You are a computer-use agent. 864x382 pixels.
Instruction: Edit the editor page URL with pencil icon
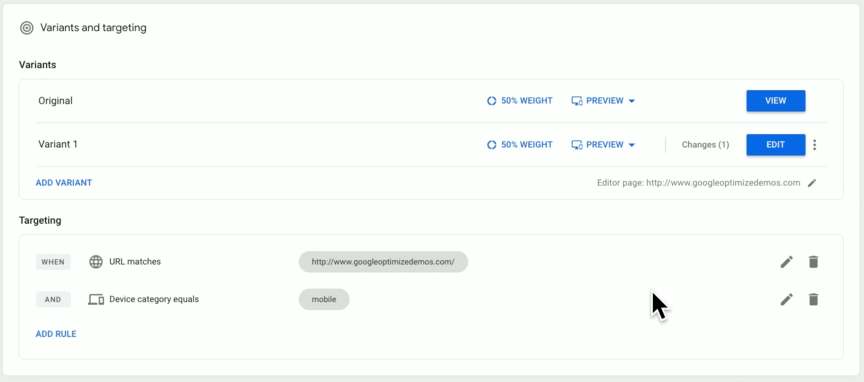(812, 183)
